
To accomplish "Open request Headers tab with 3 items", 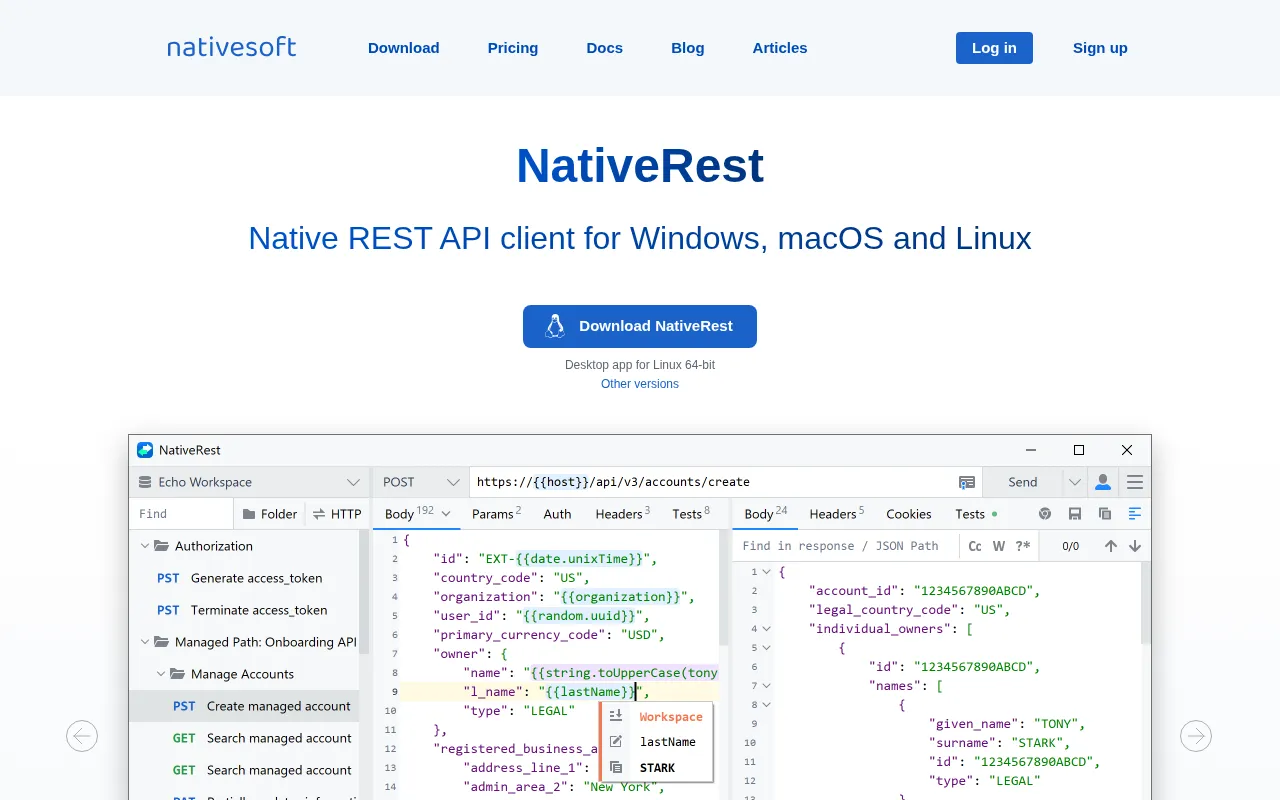I will click(623, 514).
